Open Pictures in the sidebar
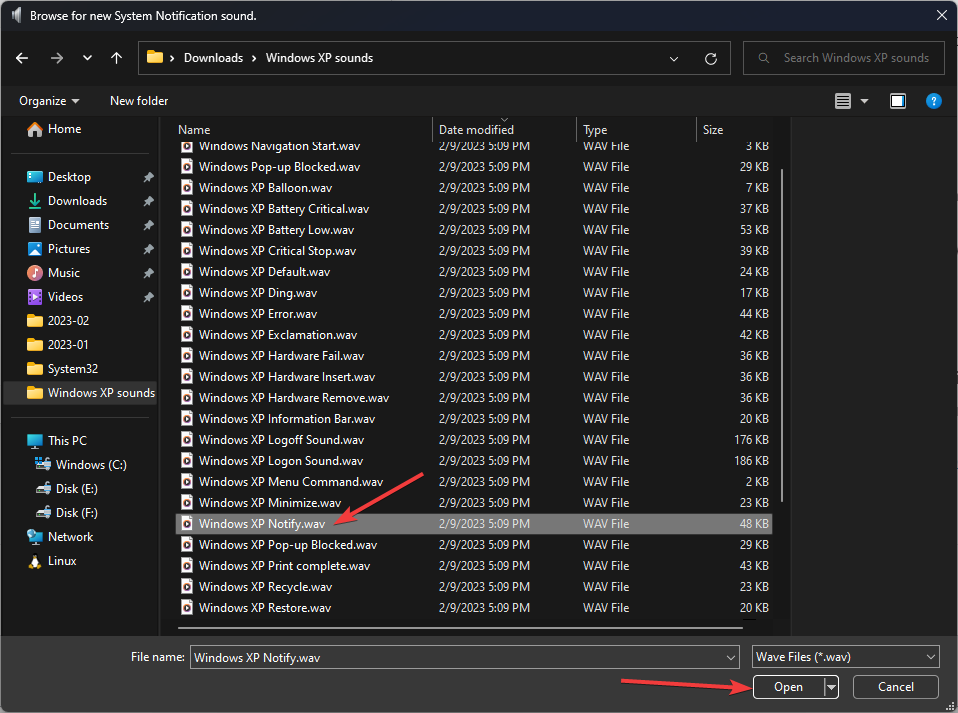The image size is (958, 713). pos(58,249)
